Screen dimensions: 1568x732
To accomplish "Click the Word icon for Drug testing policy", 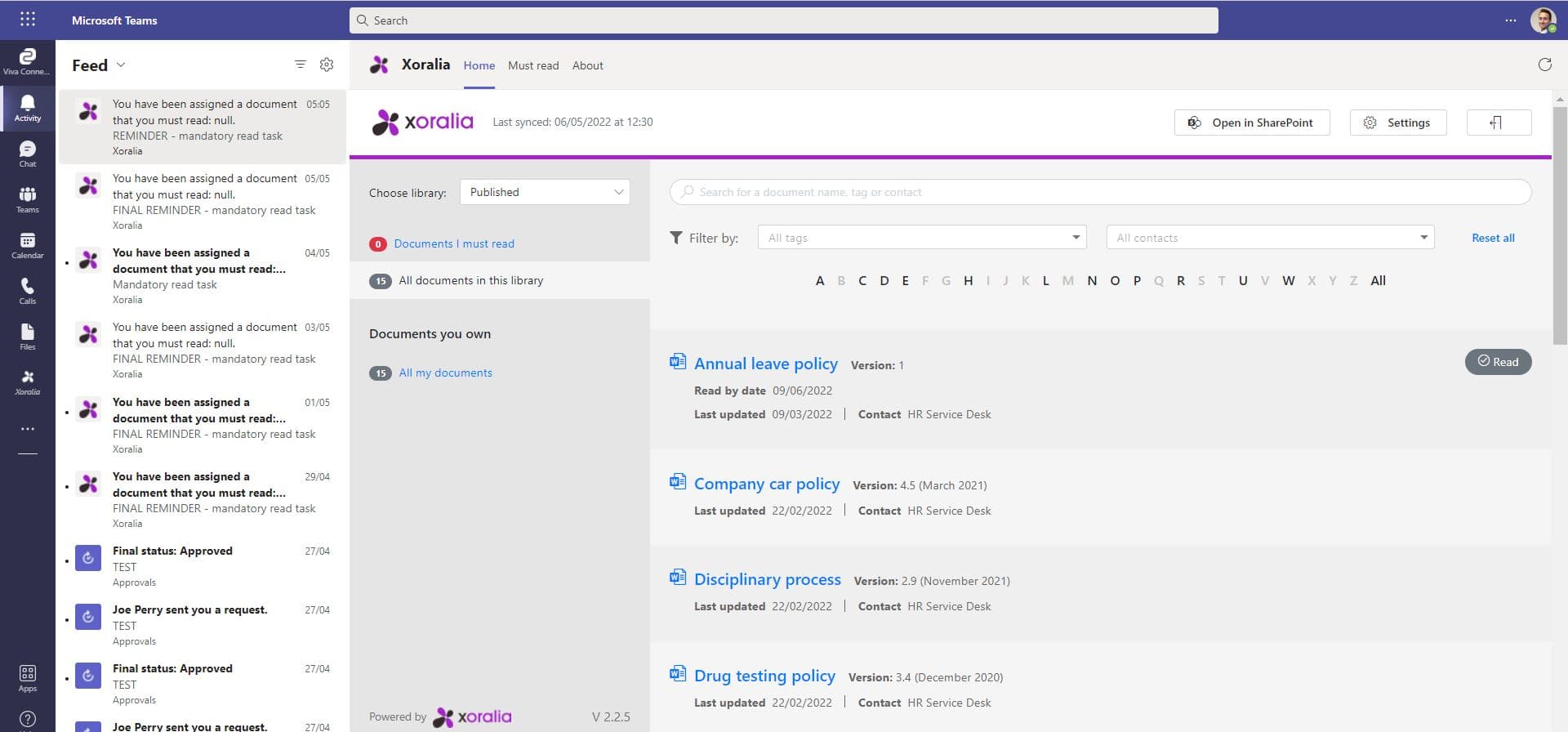I will [677, 673].
